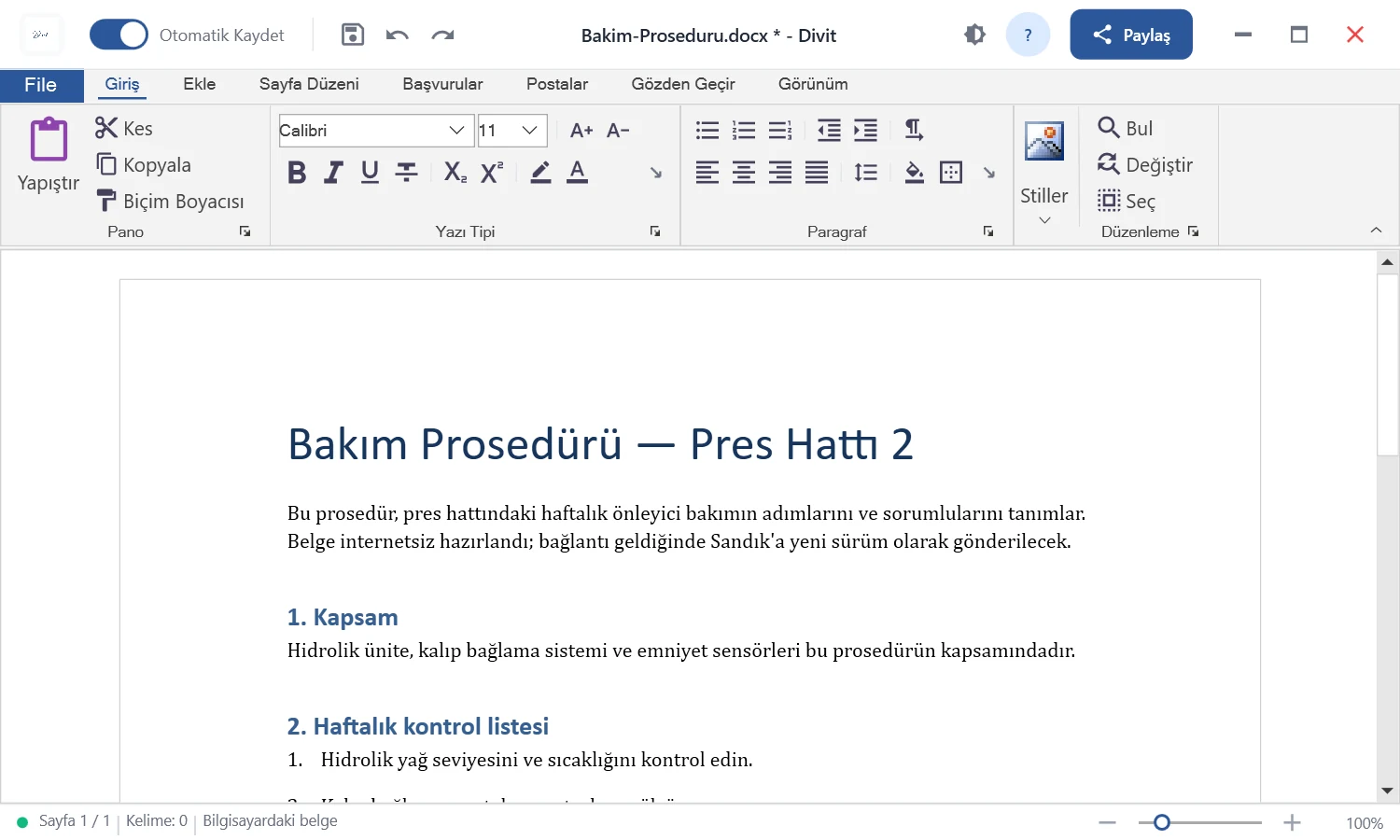Screen dimensions: 1400x840
Task: Choose the font color A swatch
Action: (578, 172)
